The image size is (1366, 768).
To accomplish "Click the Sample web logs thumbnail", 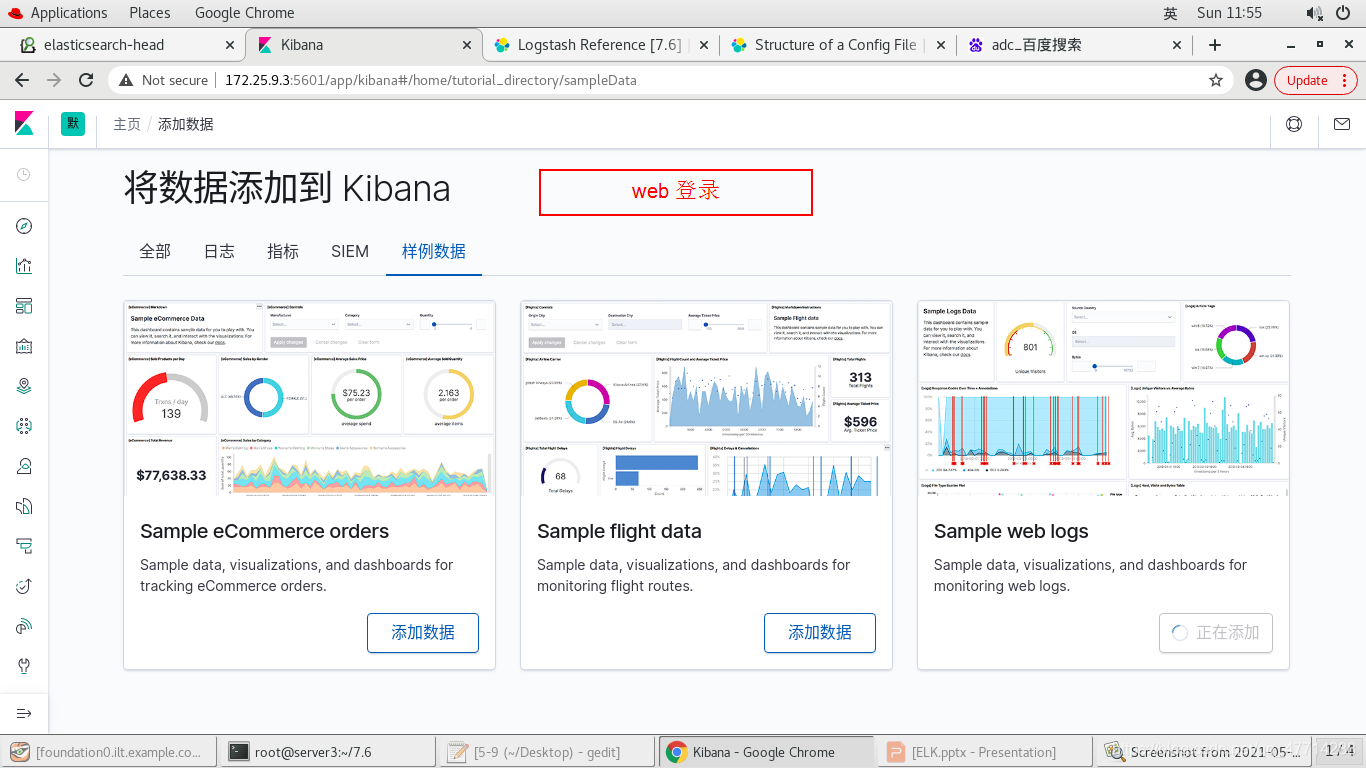I will pyautogui.click(x=1103, y=398).
